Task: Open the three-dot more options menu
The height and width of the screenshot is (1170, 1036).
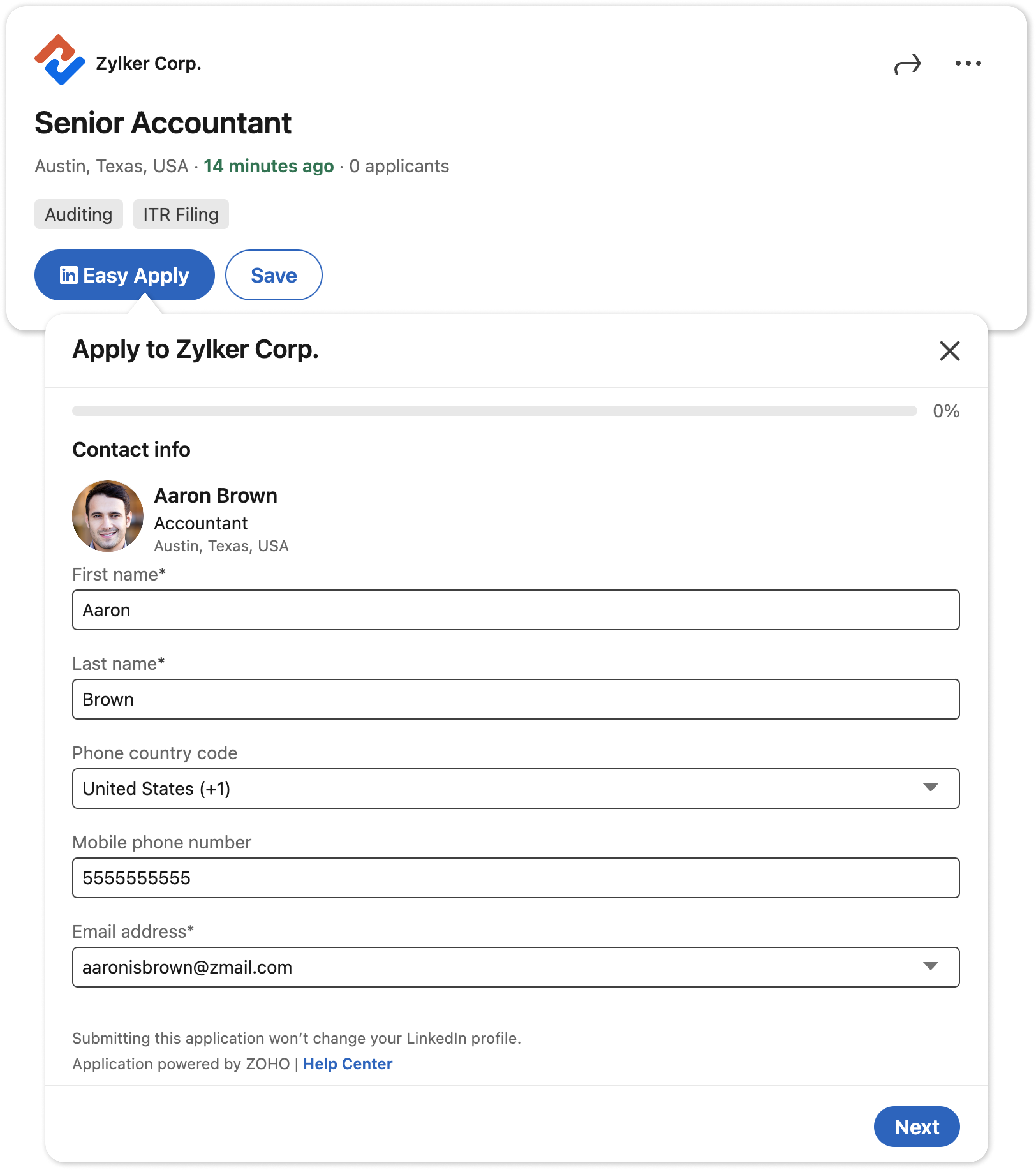Action: click(968, 63)
